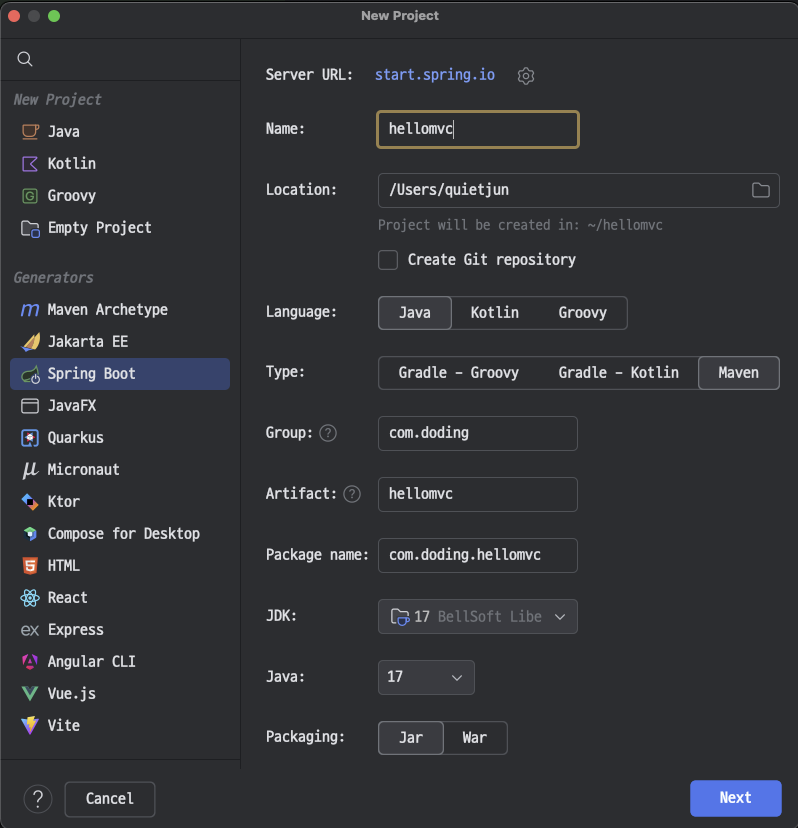This screenshot has width=798, height=828.
Task: Select Jakarta EE generator
Action: pyautogui.click(x=120, y=342)
